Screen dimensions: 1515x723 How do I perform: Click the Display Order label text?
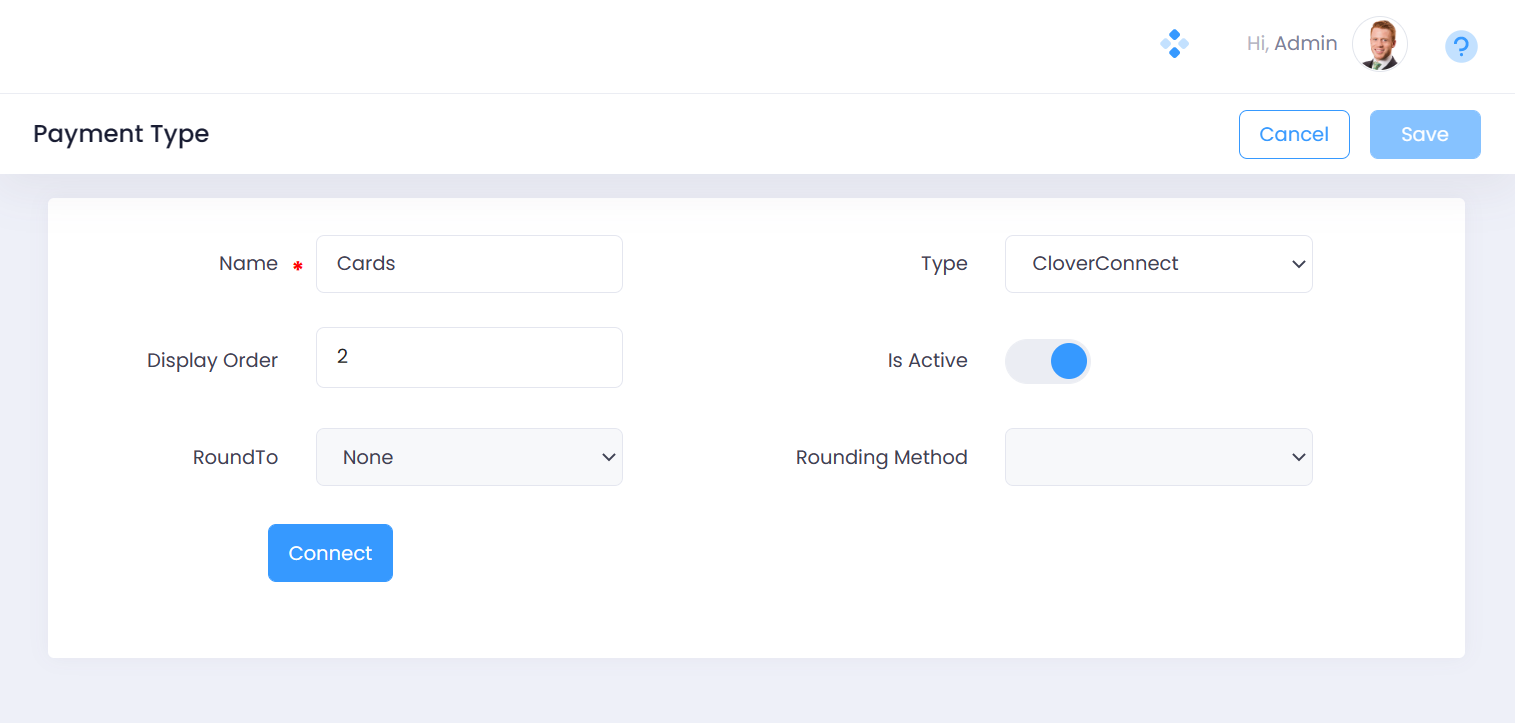pos(212,361)
